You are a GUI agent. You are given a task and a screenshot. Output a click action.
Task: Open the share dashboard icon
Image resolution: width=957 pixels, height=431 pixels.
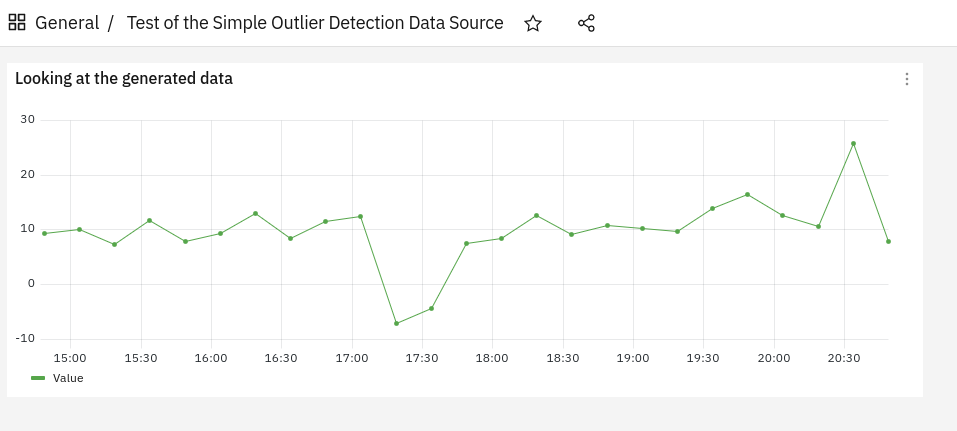586,23
